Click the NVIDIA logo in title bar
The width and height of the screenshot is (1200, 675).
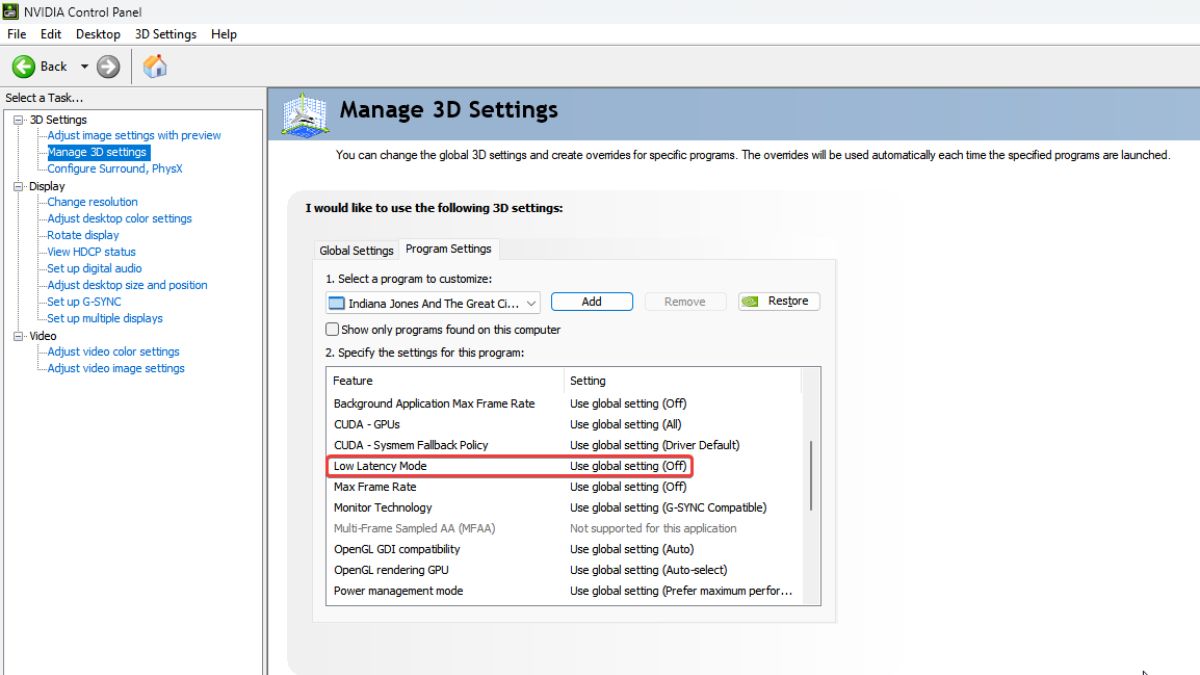coord(11,12)
